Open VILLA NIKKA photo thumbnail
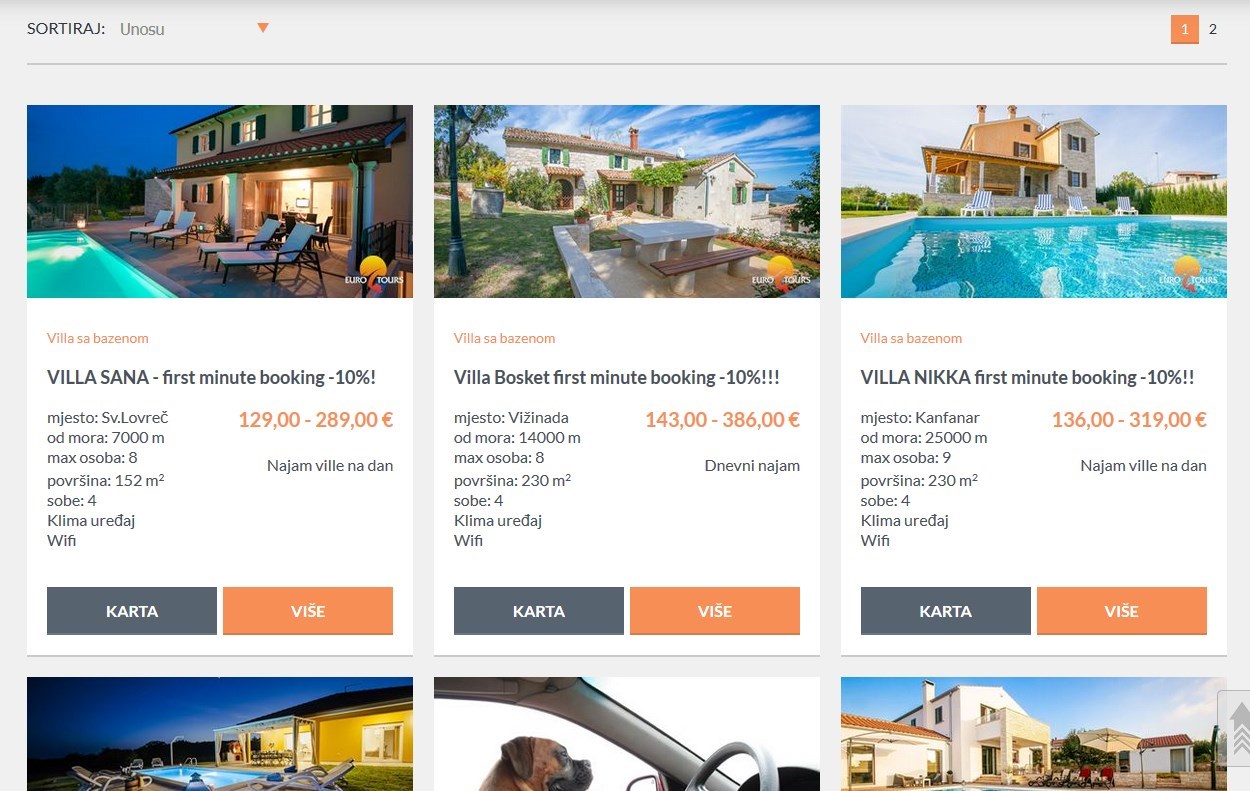Viewport: 1250px width, 791px height. (1034, 201)
